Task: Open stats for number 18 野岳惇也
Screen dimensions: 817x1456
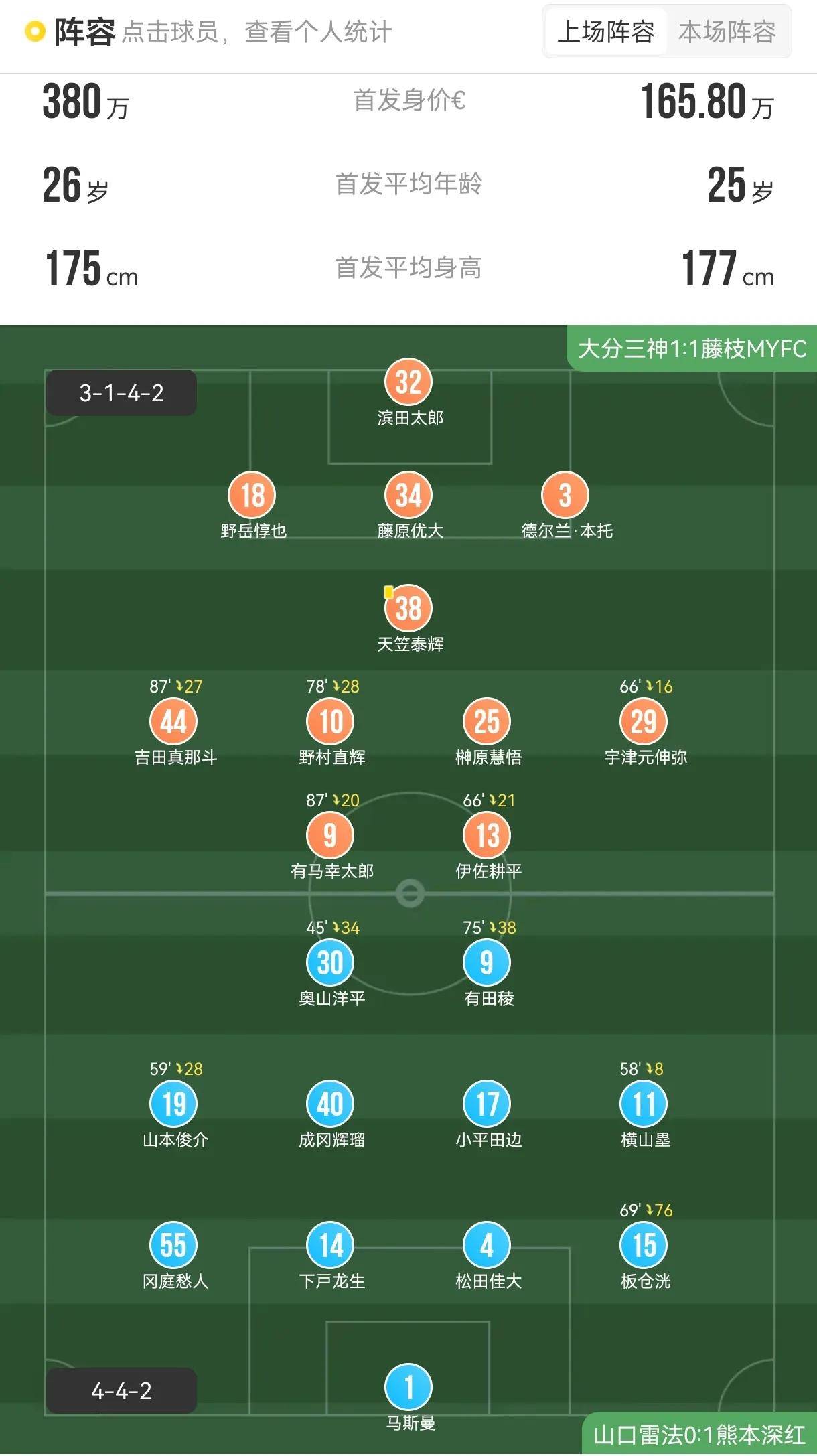Action: coord(252,496)
